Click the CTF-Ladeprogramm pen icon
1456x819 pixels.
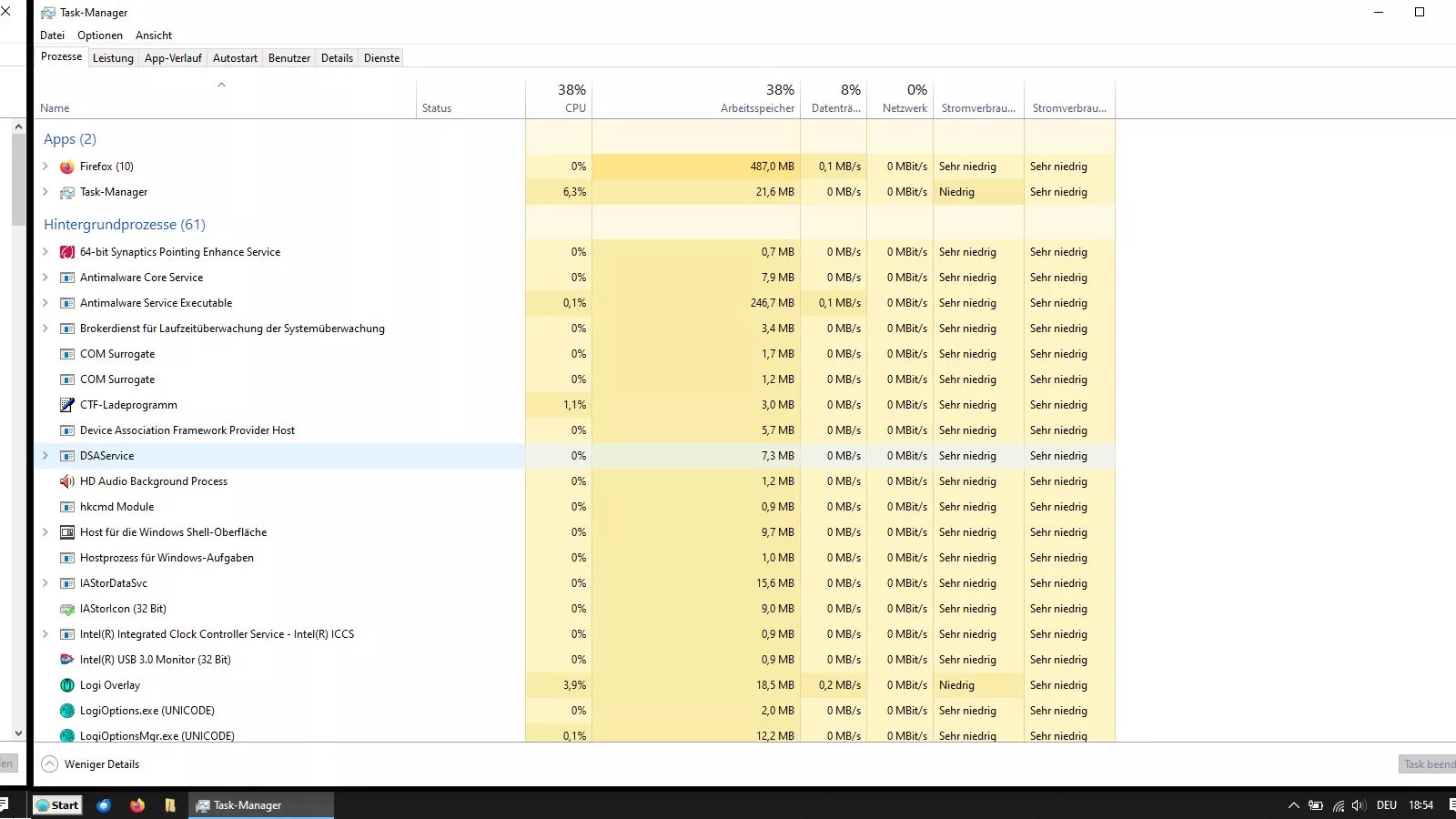[66, 405]
